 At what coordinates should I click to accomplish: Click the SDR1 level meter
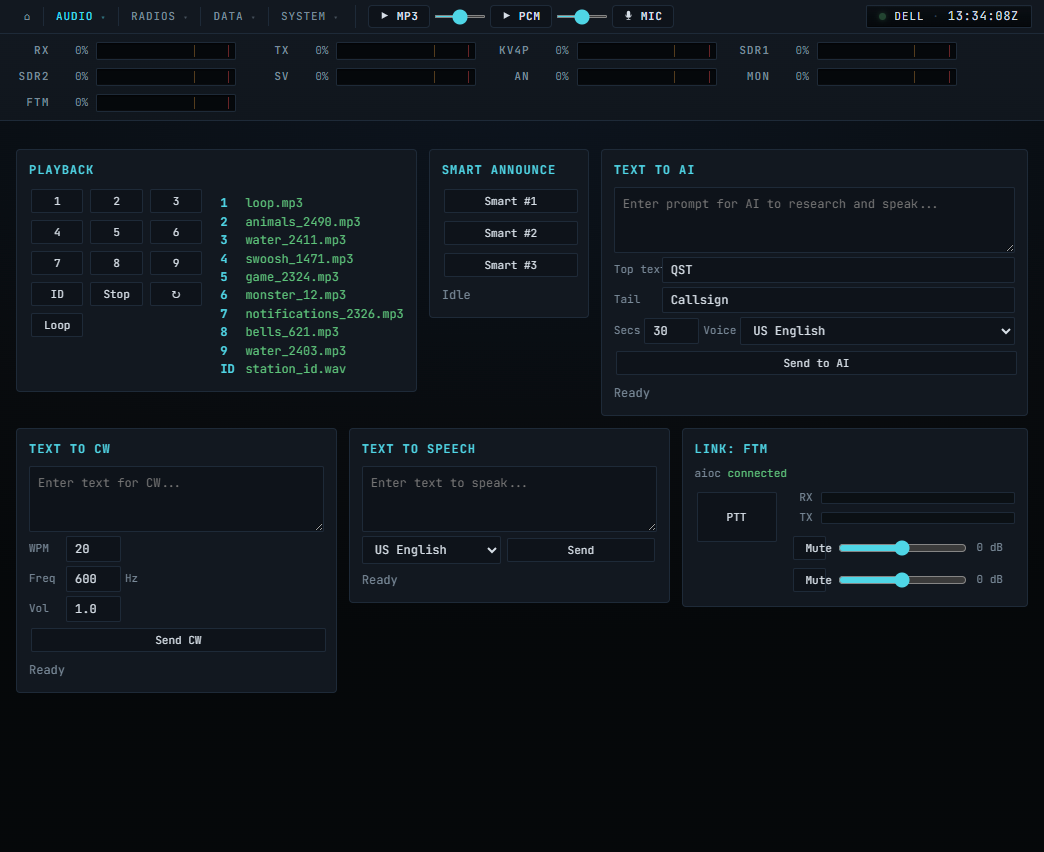pos(887,51)
